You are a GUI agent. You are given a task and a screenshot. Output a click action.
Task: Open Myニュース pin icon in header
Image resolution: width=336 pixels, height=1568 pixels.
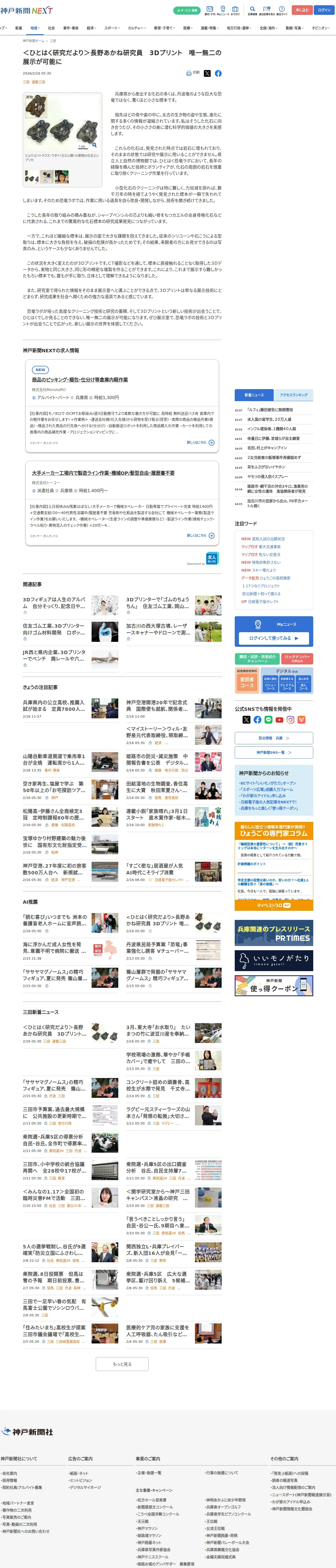[223, 10]
